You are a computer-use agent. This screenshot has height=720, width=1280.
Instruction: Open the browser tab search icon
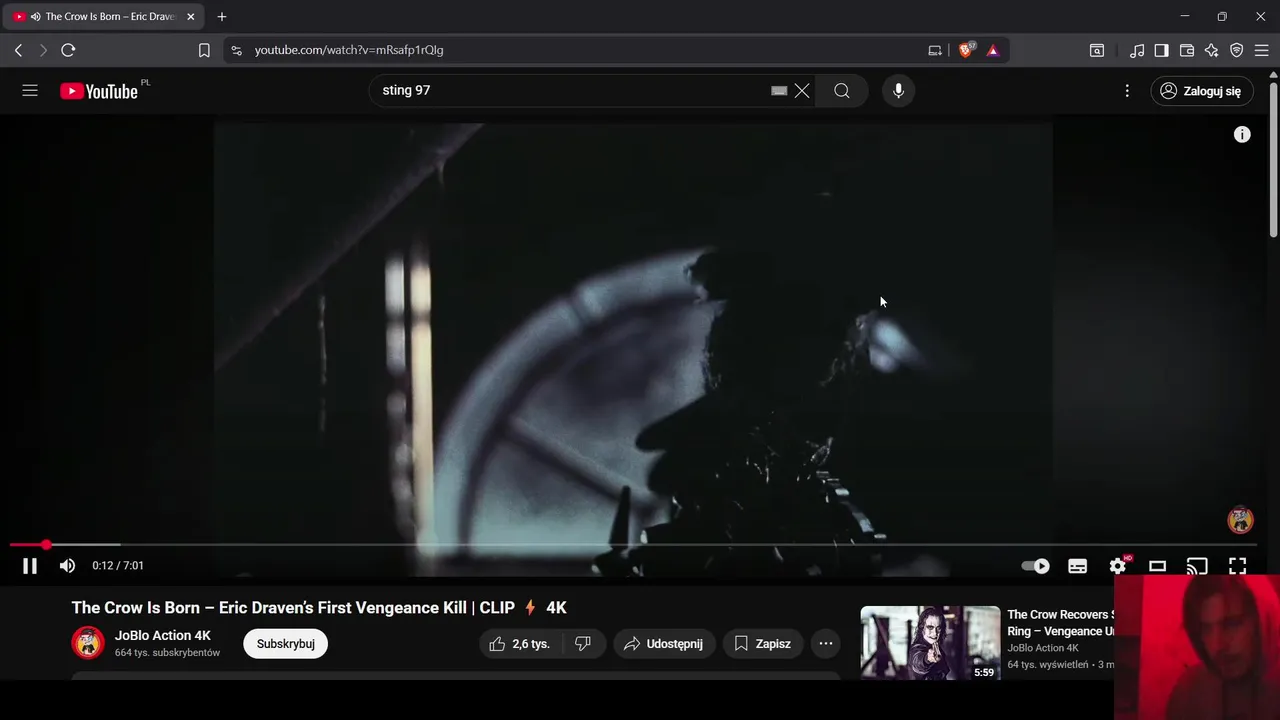(x=1097, y=50)
